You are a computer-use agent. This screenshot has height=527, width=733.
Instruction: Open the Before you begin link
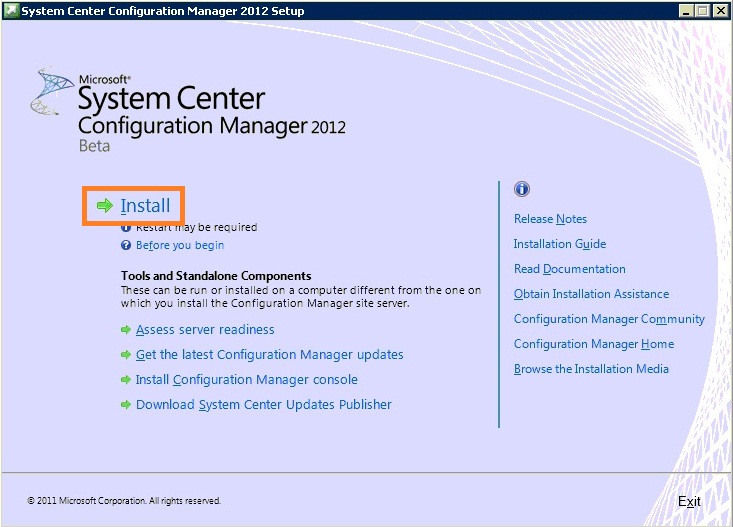180,245
